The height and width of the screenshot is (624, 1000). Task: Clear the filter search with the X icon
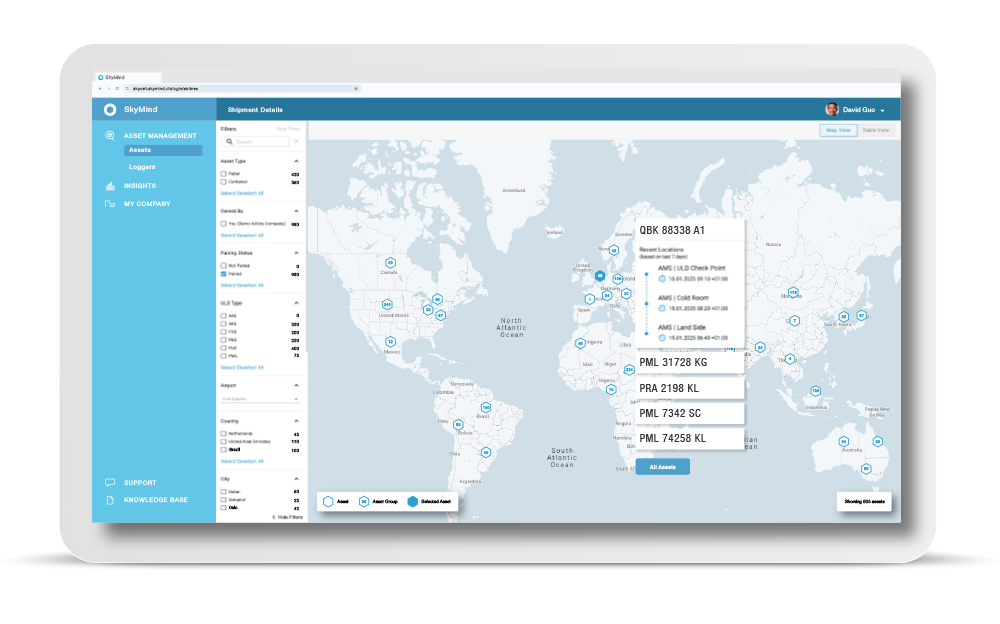296,142
